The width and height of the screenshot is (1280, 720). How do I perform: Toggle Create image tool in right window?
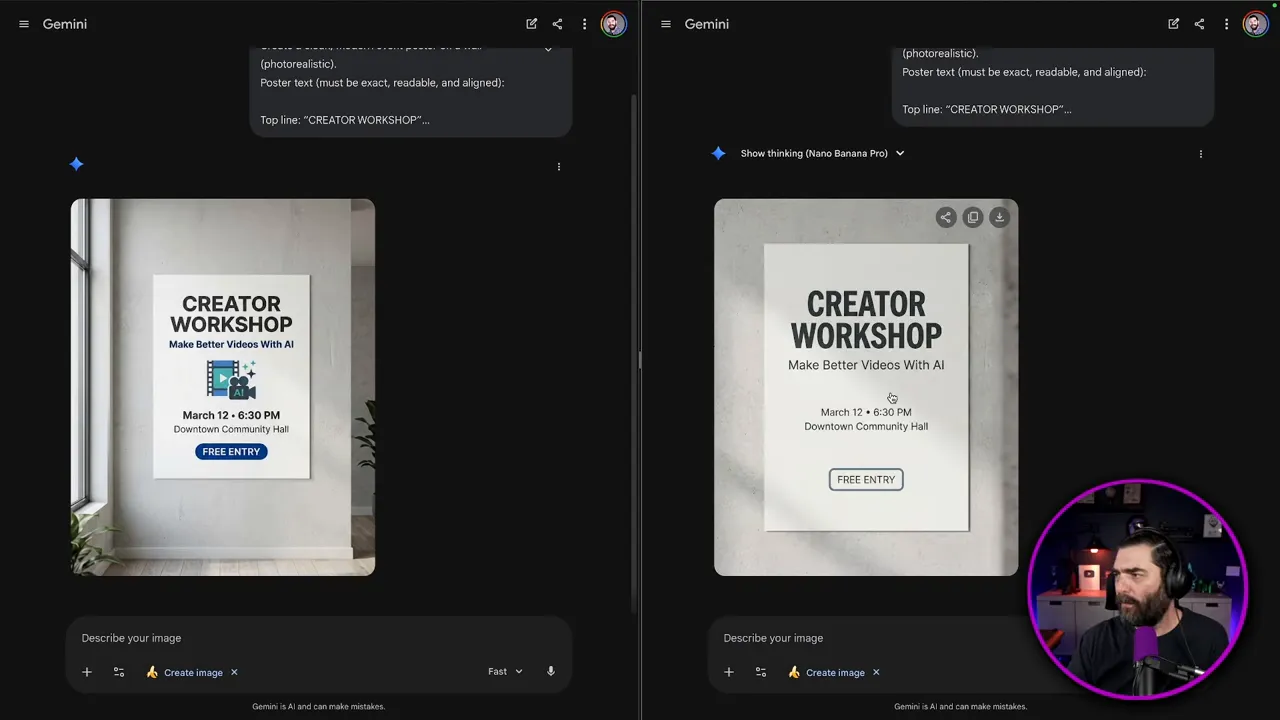827,672
